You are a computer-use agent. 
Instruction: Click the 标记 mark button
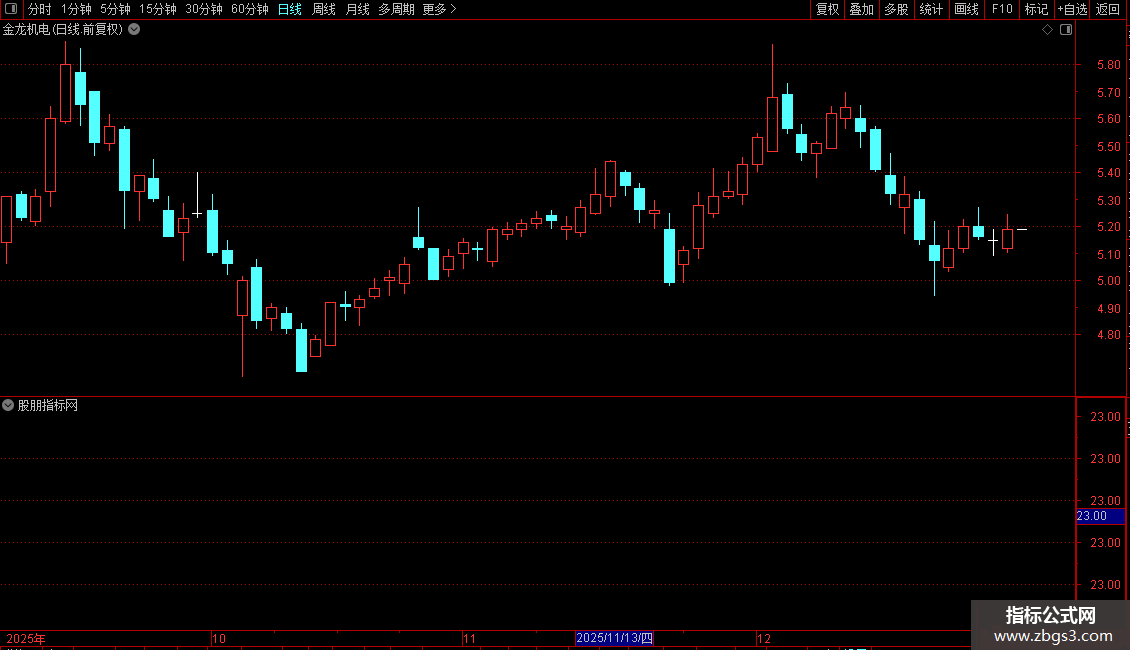[x=1036, y=9]
